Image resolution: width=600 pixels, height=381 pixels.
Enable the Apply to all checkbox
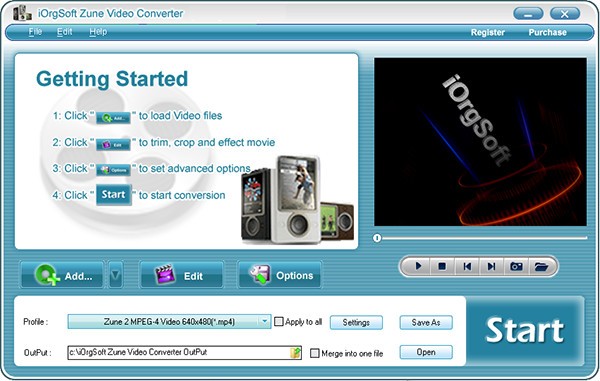(279, 322)
